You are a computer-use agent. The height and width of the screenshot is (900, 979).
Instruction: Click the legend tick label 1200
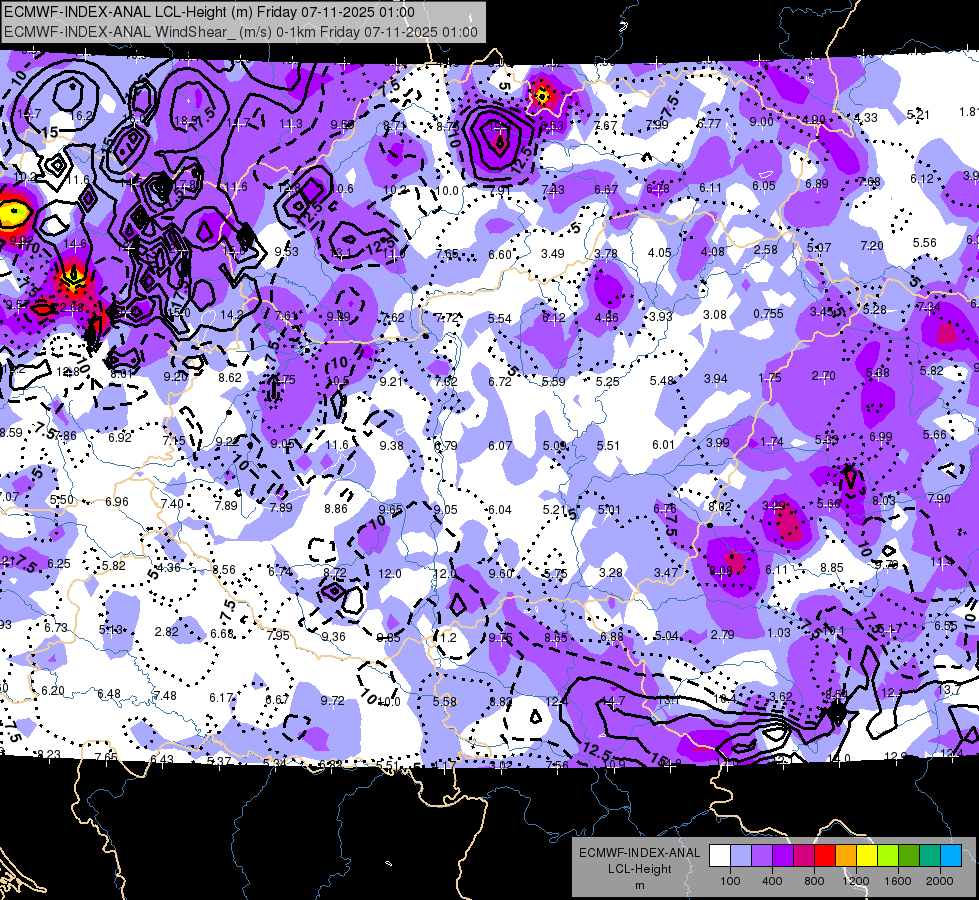pos(856,881)
